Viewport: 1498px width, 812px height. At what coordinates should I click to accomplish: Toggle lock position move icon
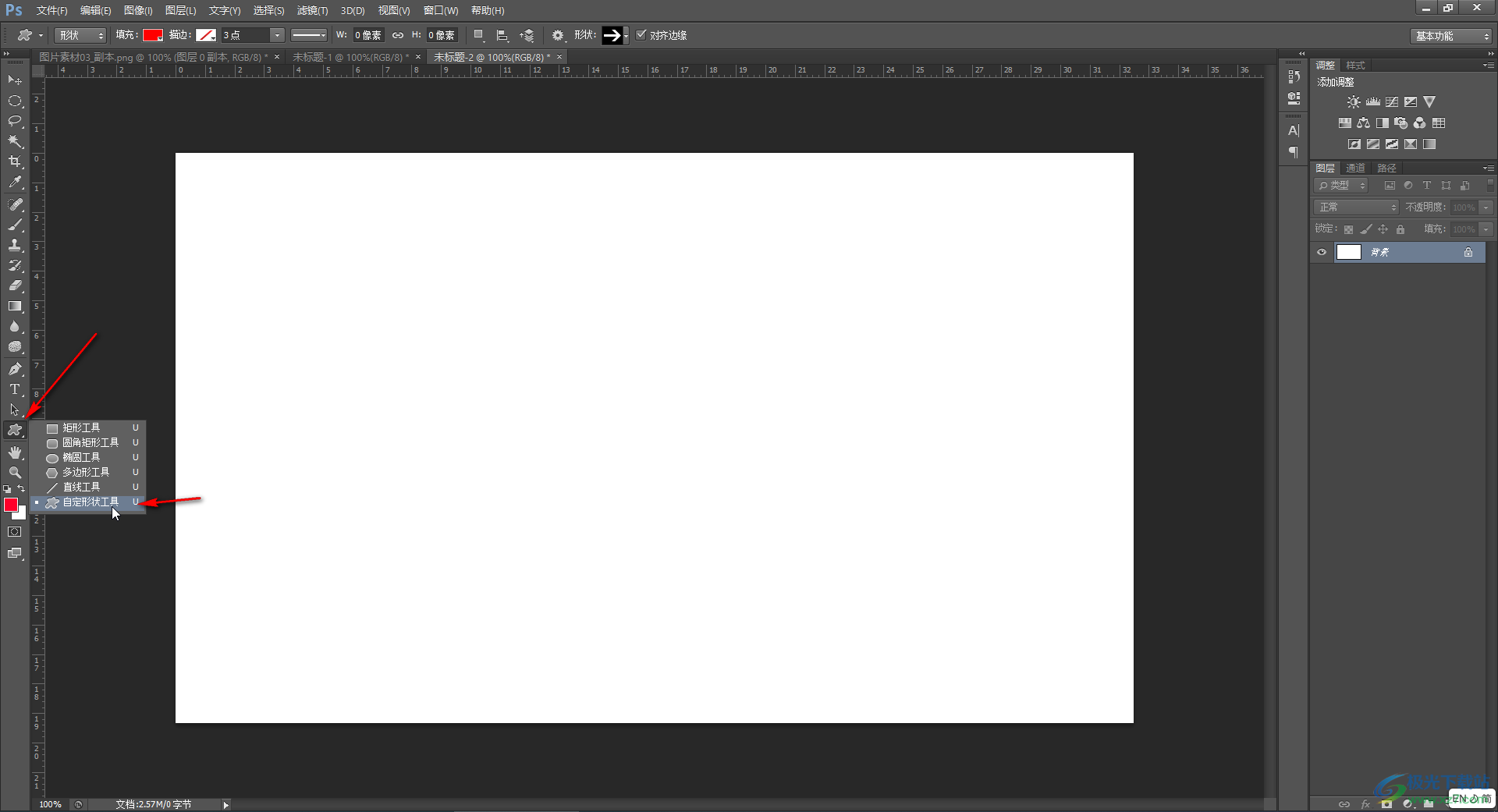pos(1383,229)
